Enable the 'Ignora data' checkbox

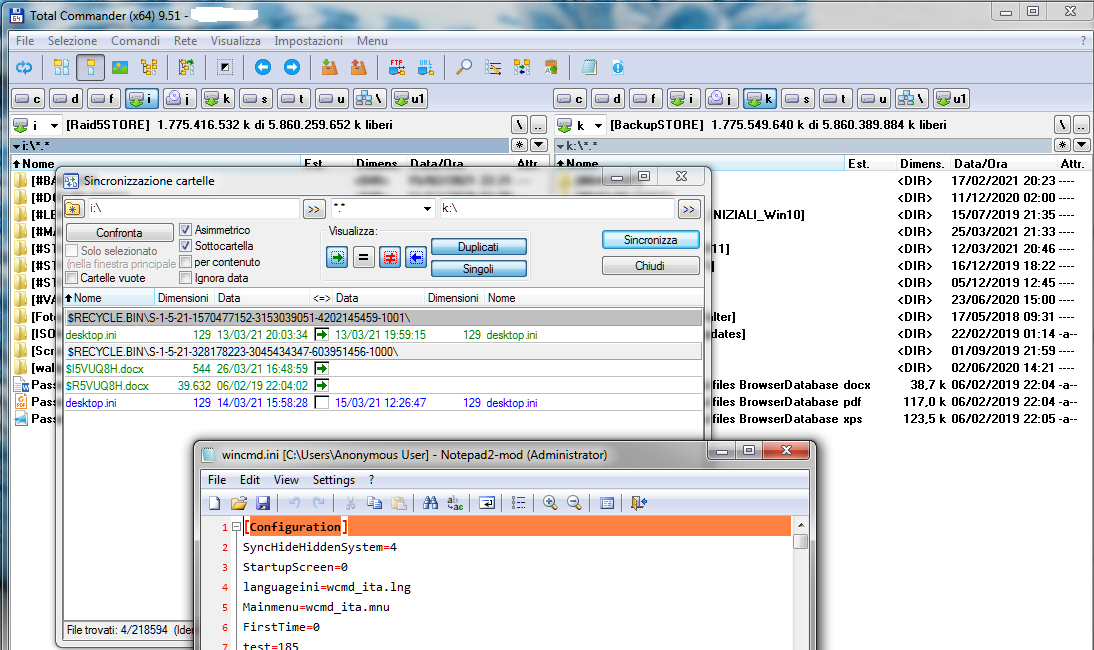[x=186, y=278]
